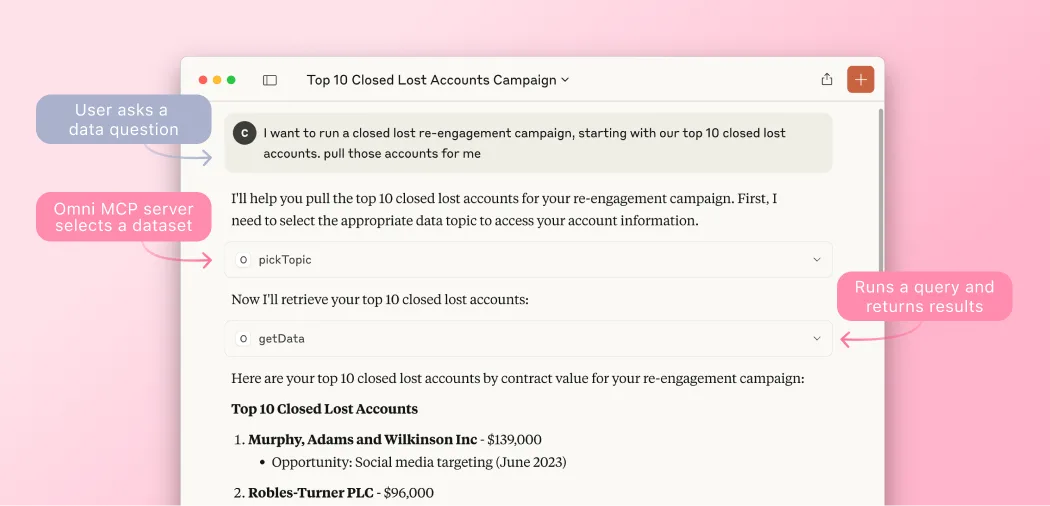The height and width of the screenshot is (506, 1050).
Task: Click the chat title Top 10 Closed Lost Accounts Campaign
Action: (x=431, y=80)
